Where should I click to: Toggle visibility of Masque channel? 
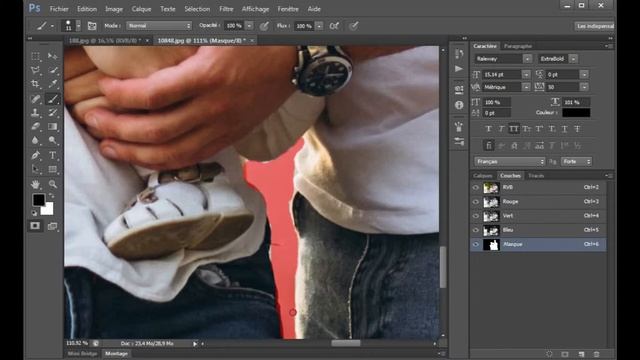[x=476, y=244]
